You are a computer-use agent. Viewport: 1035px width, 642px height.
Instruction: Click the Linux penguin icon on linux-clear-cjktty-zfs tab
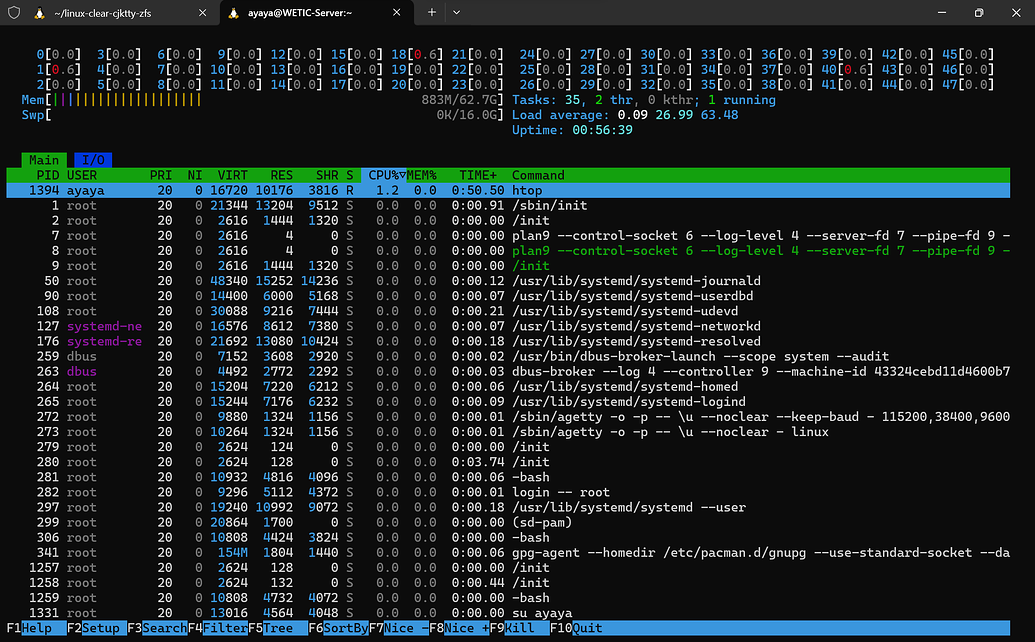(40, 13)
